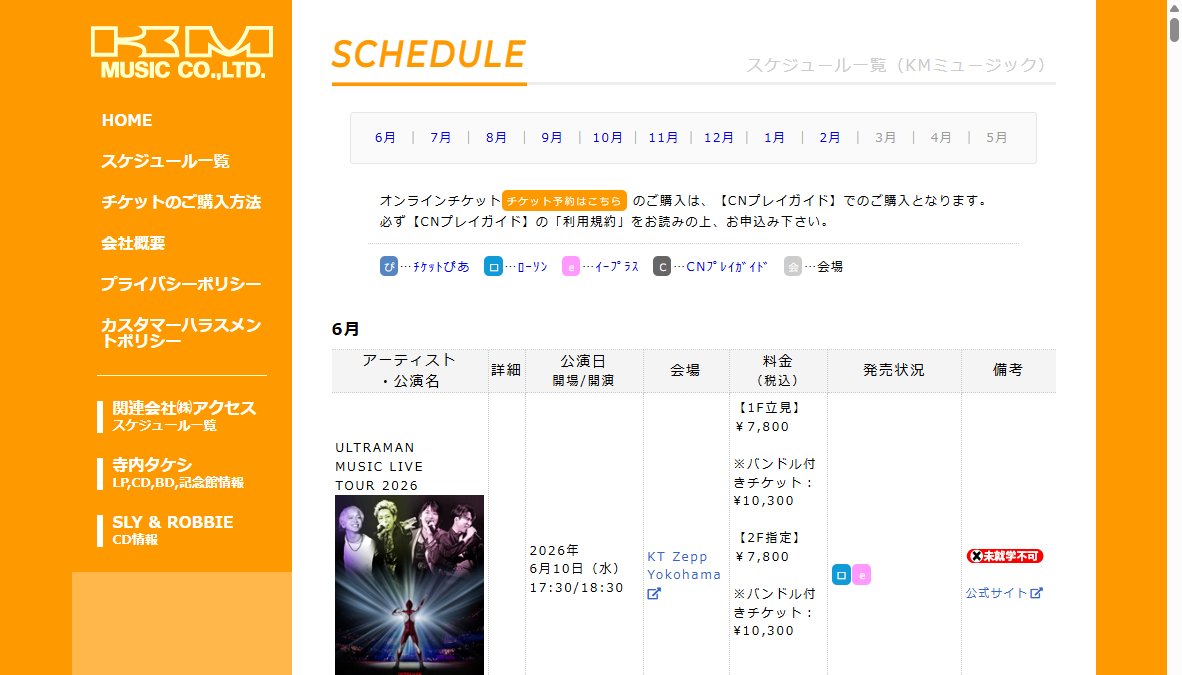Click the 6月 section heading

[x=345, y=329]
